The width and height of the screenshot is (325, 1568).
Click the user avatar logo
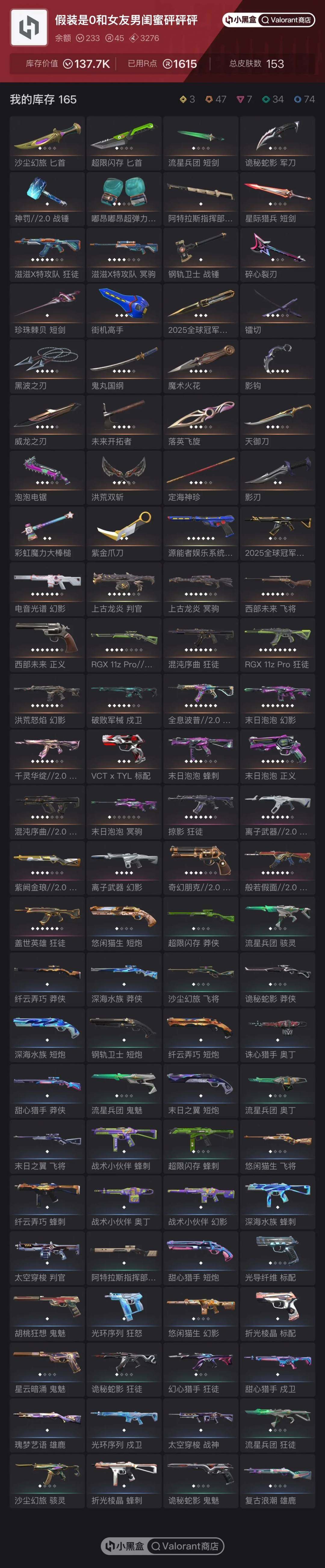29,27
